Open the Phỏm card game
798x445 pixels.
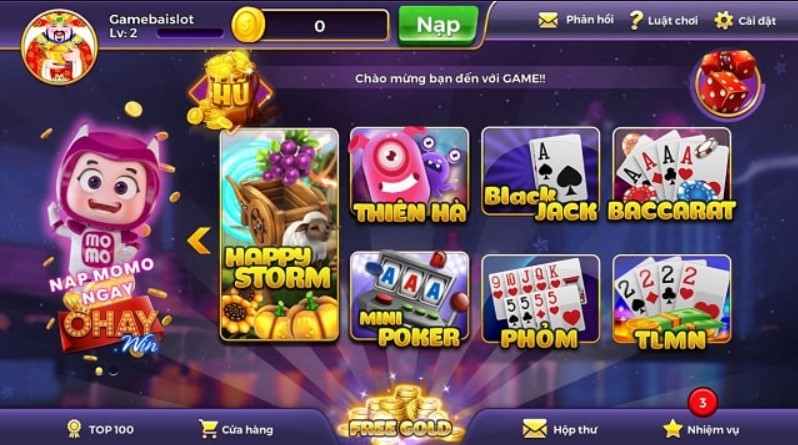pyautogui.click(x=540, y=301)
